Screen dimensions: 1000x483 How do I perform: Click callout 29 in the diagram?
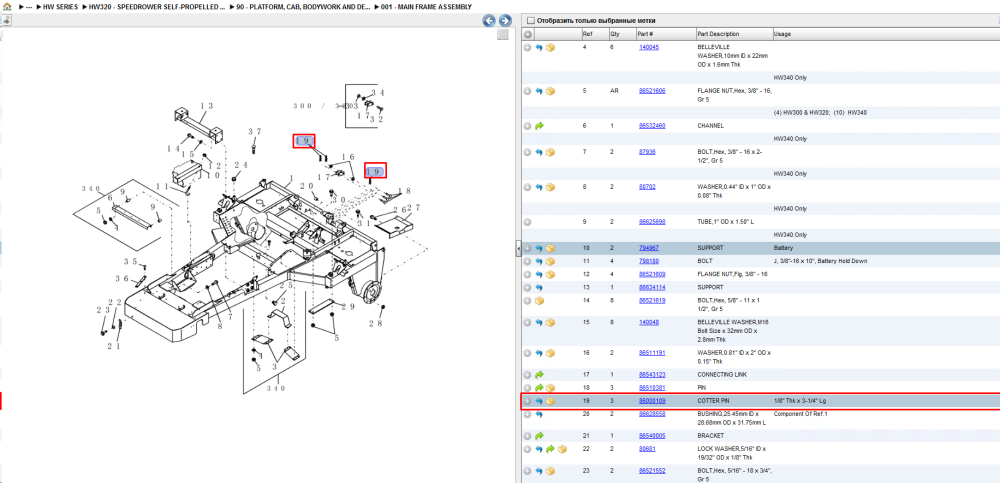pyautogui.click(x=348, y=307)
